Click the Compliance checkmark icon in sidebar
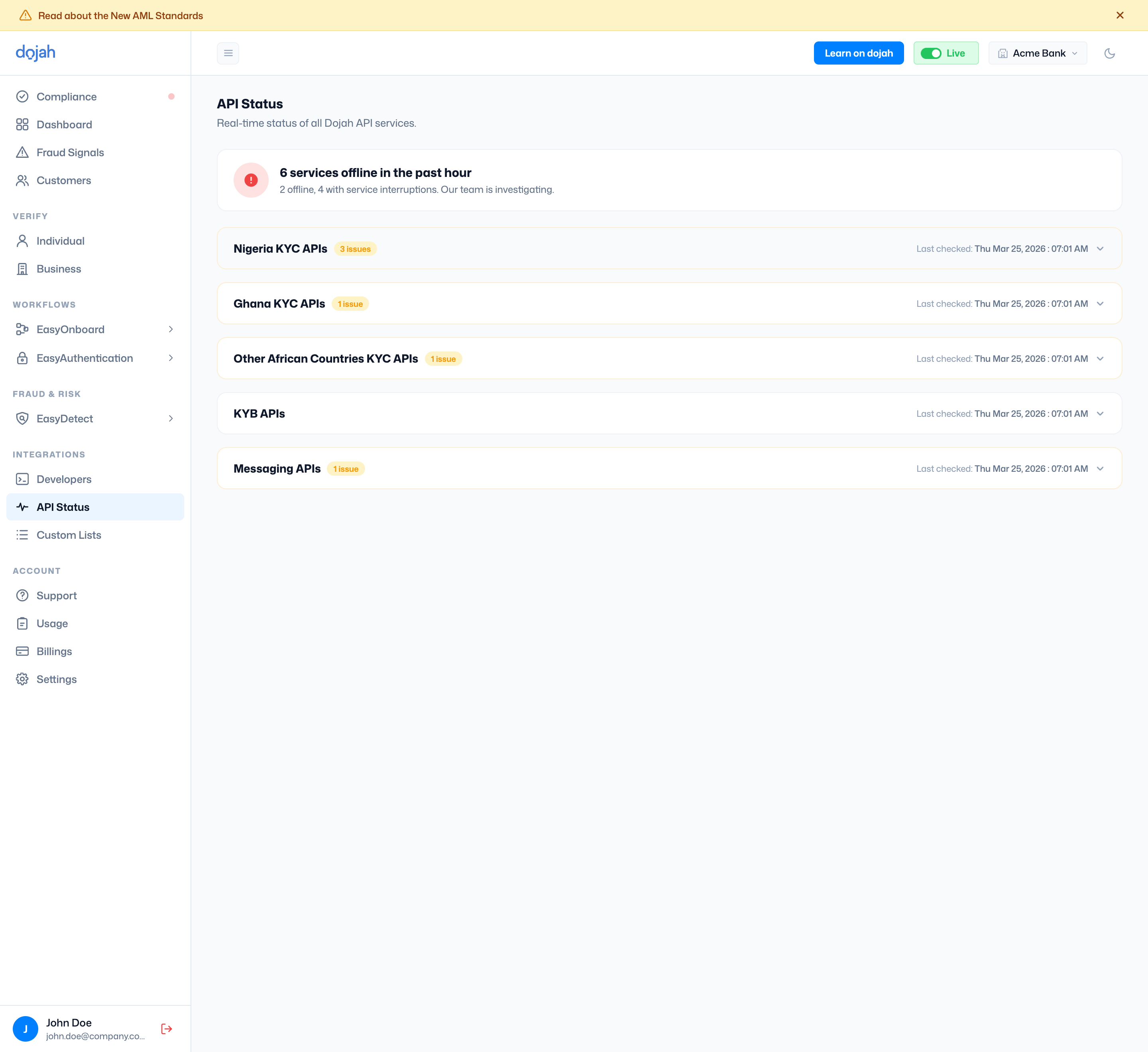Screen dimensions: 1148x1052 (22, 97)
